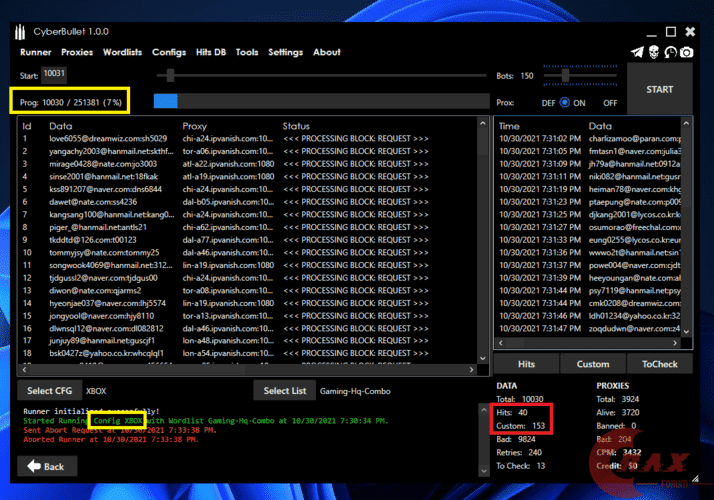
Task: Click the Proxy column header
Action: click(x=194, y=126)
